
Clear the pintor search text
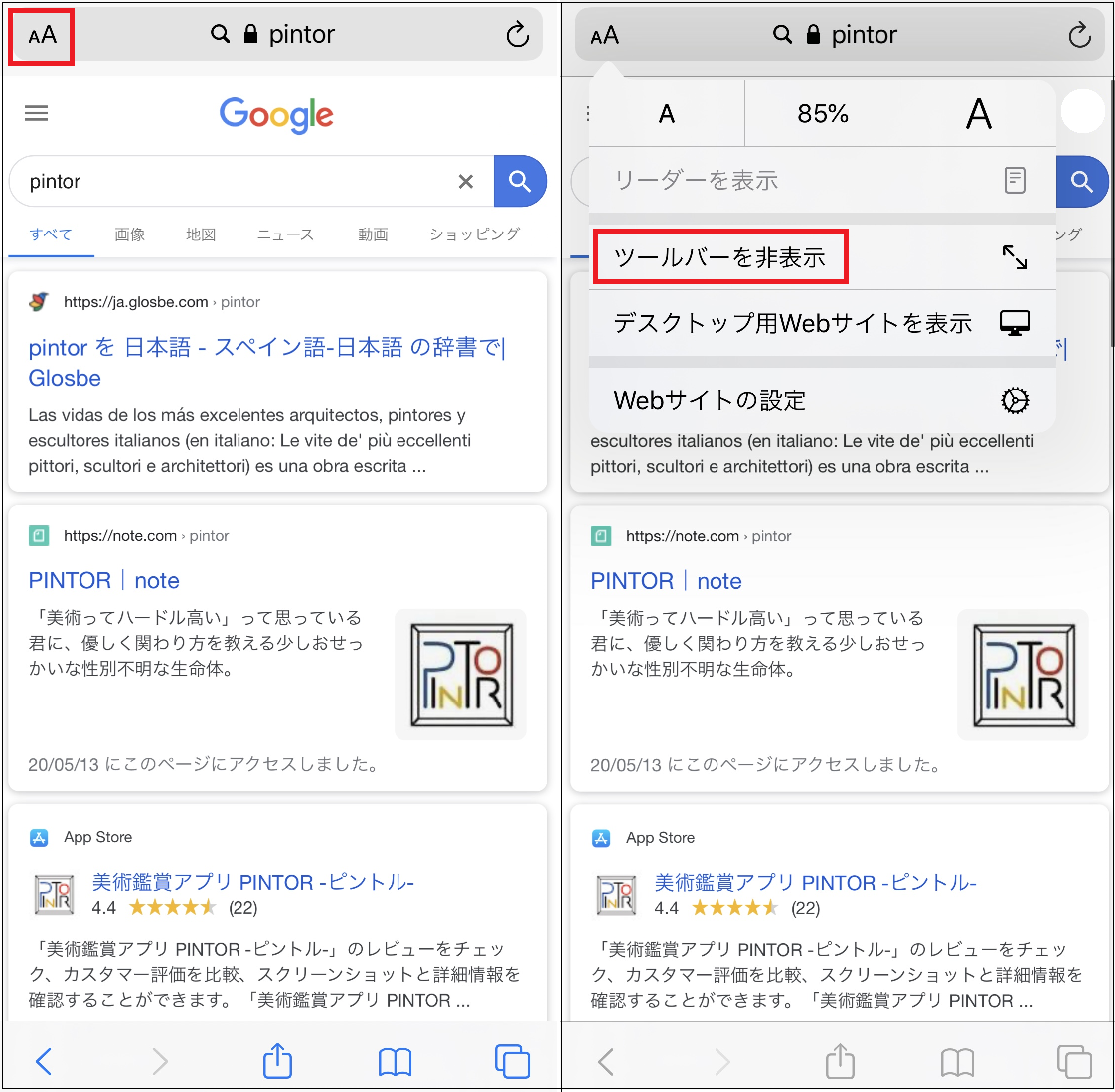coord(465,181)
